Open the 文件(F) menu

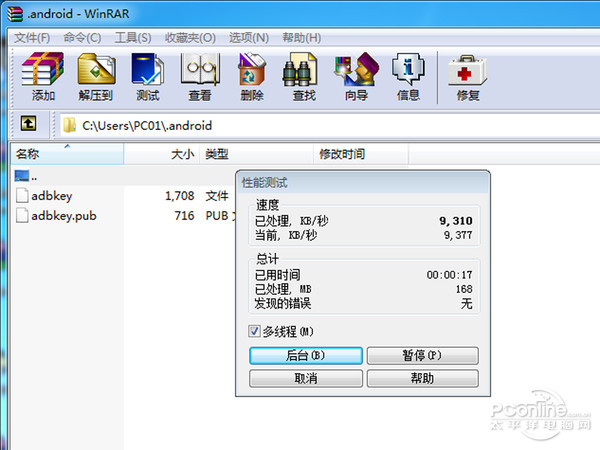[x=32, y=38]
